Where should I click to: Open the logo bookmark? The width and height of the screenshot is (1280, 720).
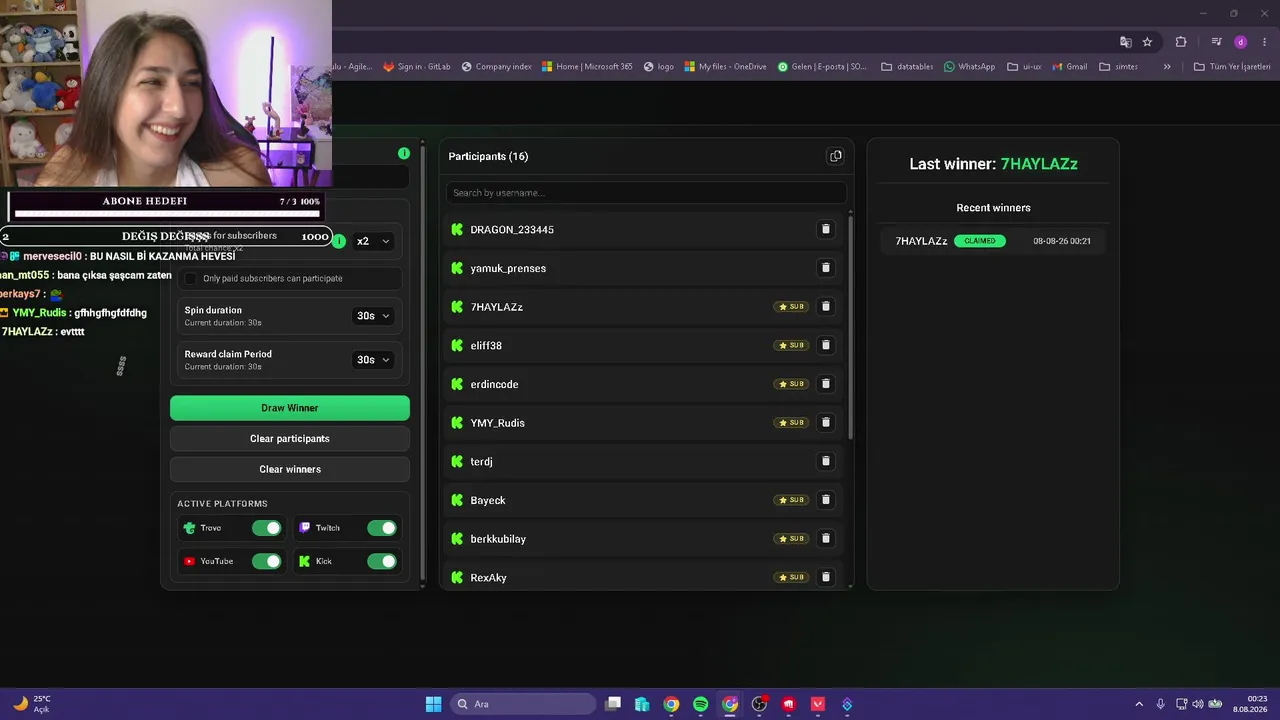click(x=658, y=67)
